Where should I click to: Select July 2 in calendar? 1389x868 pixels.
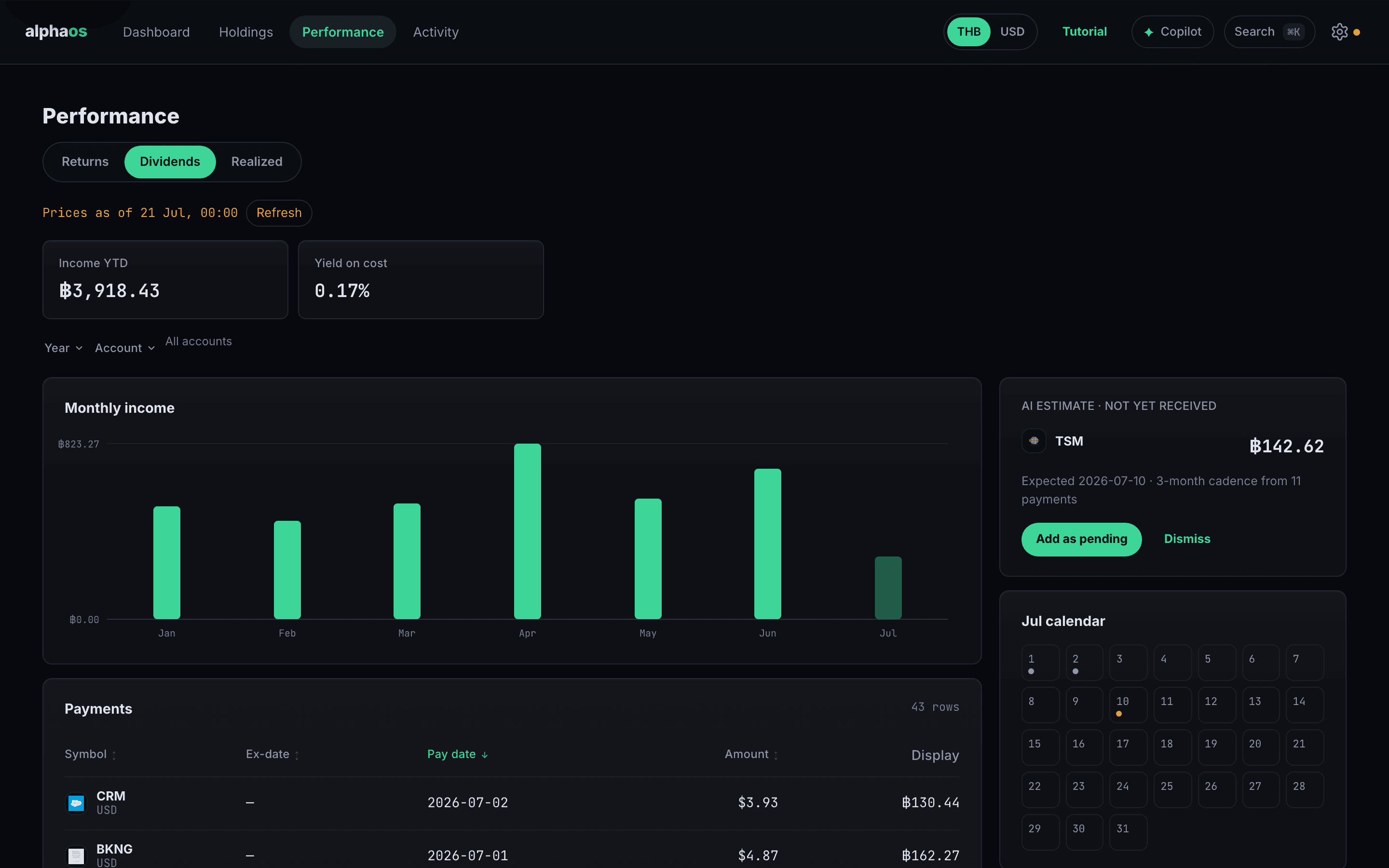coord(1084,663)
